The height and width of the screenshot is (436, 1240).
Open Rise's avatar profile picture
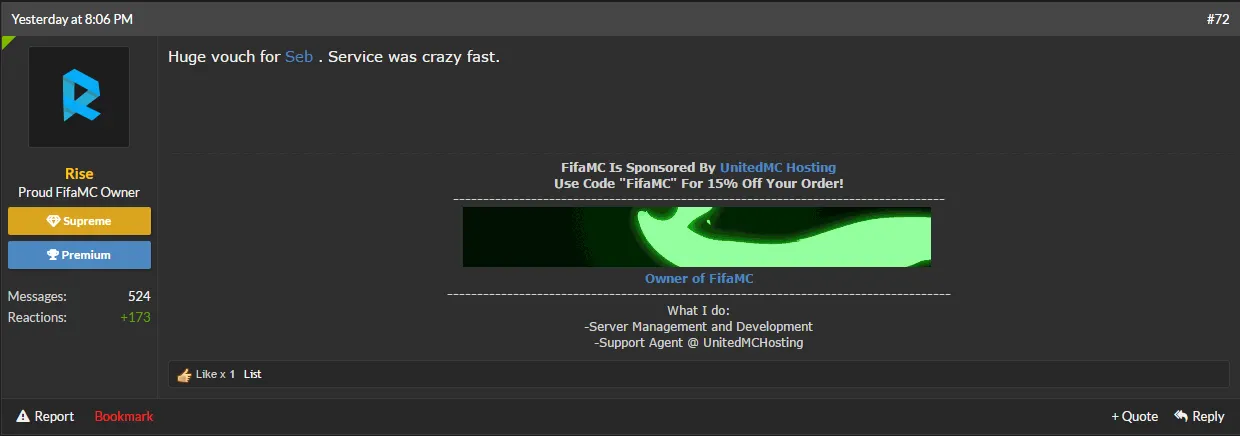coord(79,97)
